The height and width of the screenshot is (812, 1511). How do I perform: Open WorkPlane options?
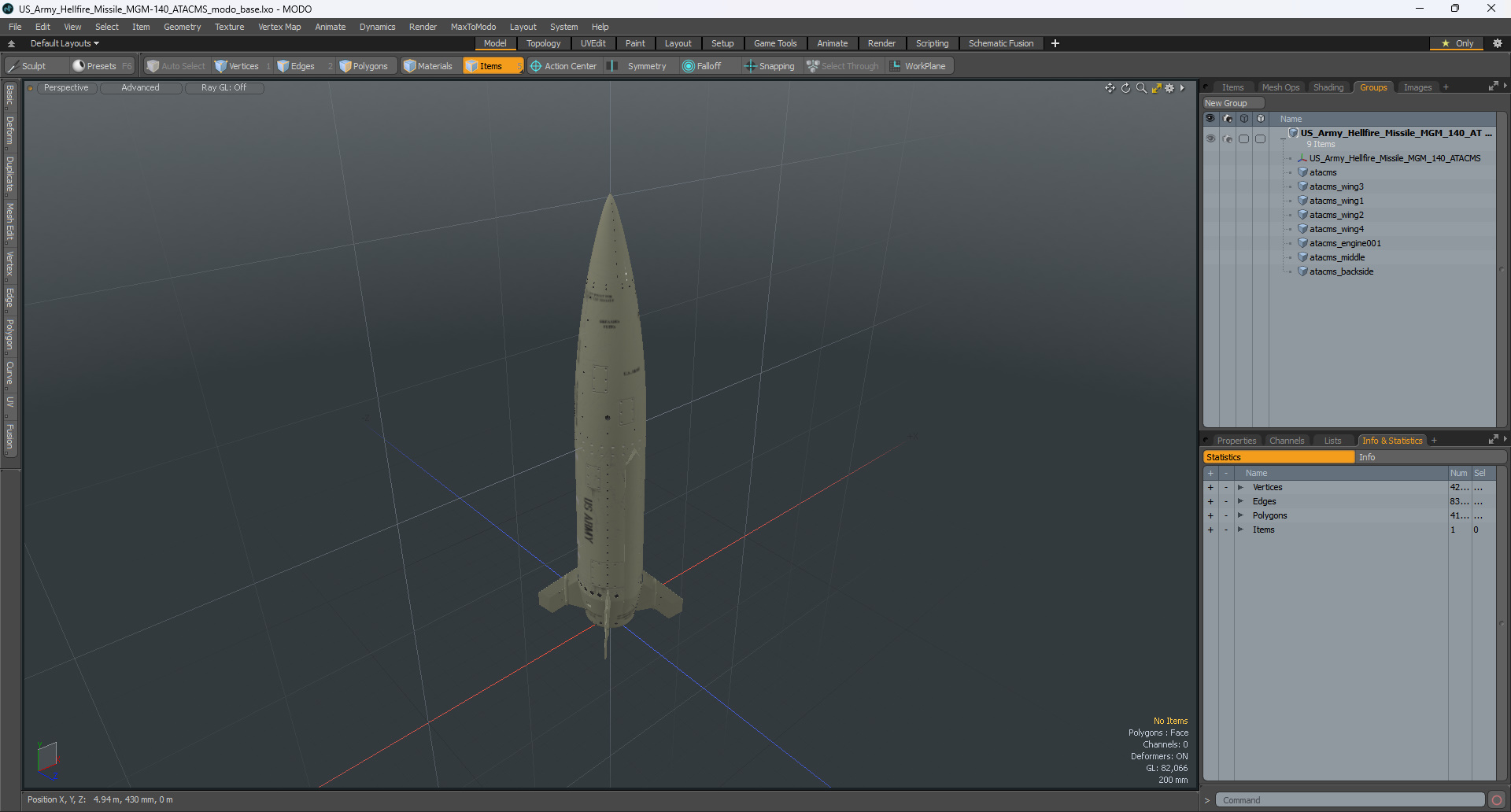pyautogui.click(x=919, y=66)
